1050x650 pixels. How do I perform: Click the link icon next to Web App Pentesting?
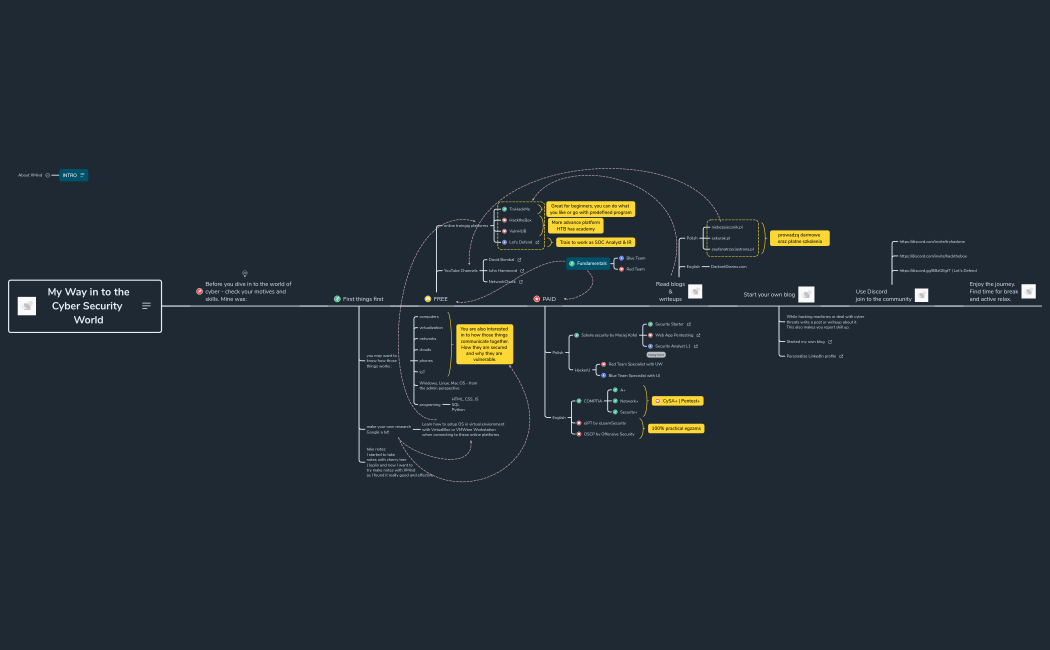click(698, 335)
